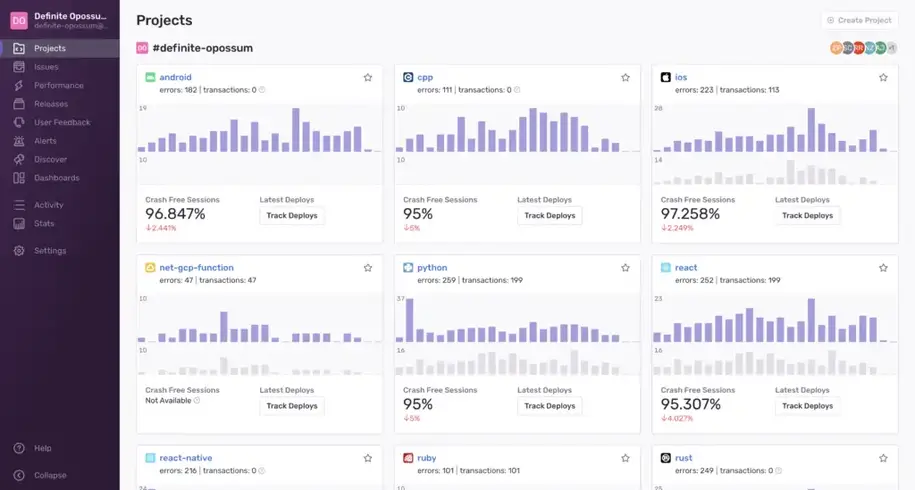Click the Settings gear icon
This screenshot has height=490, width=915.
(19, 251)
